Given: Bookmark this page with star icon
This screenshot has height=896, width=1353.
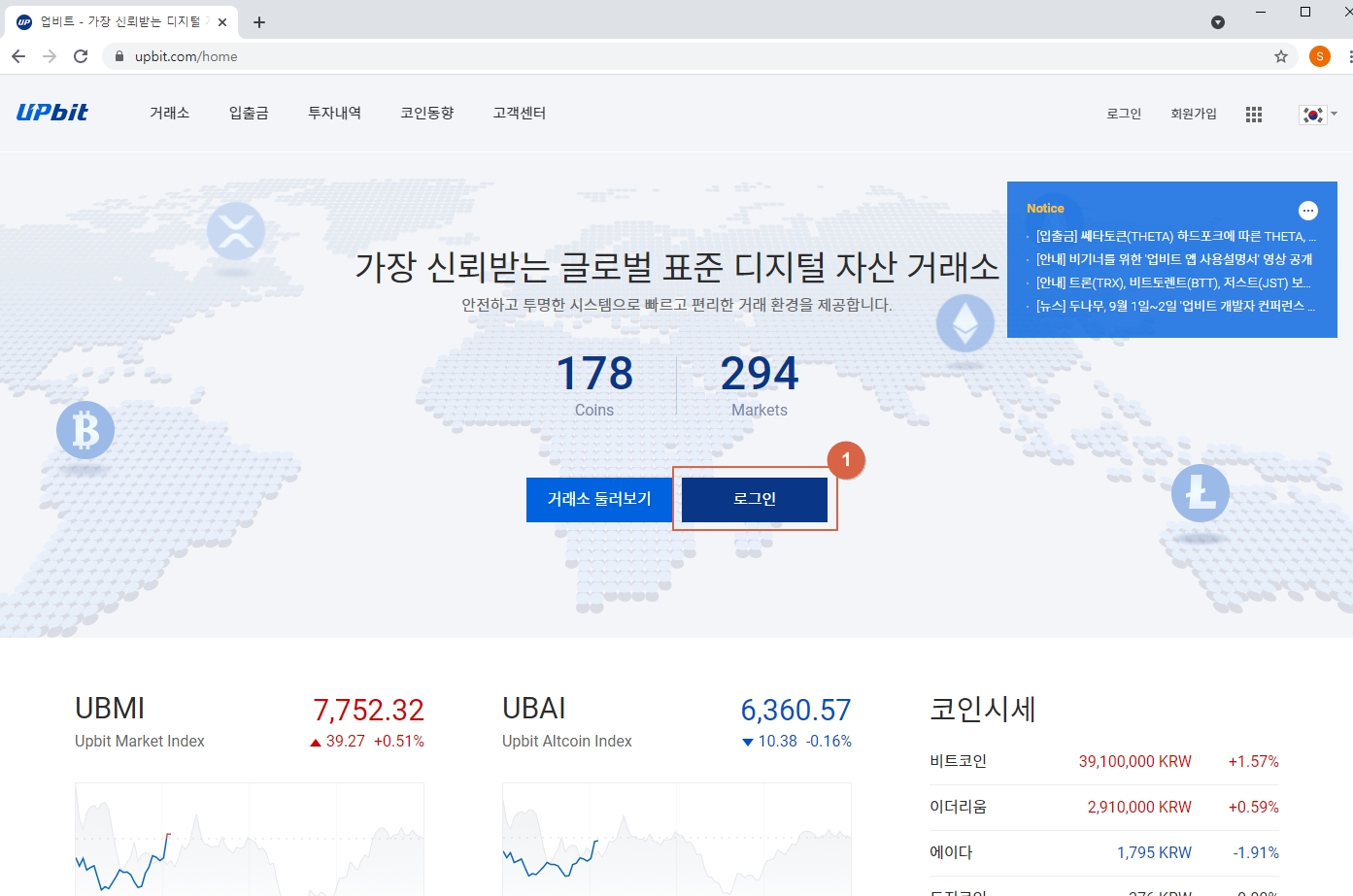Looking at the screenshot, I should 1281,56.
